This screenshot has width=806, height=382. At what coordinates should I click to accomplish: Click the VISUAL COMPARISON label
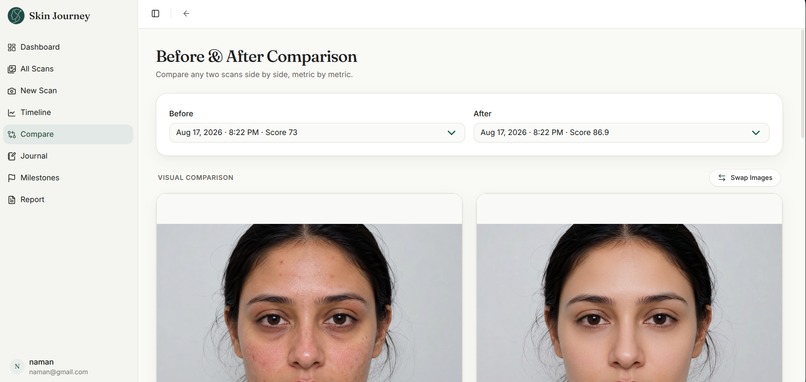pos(195,177)
